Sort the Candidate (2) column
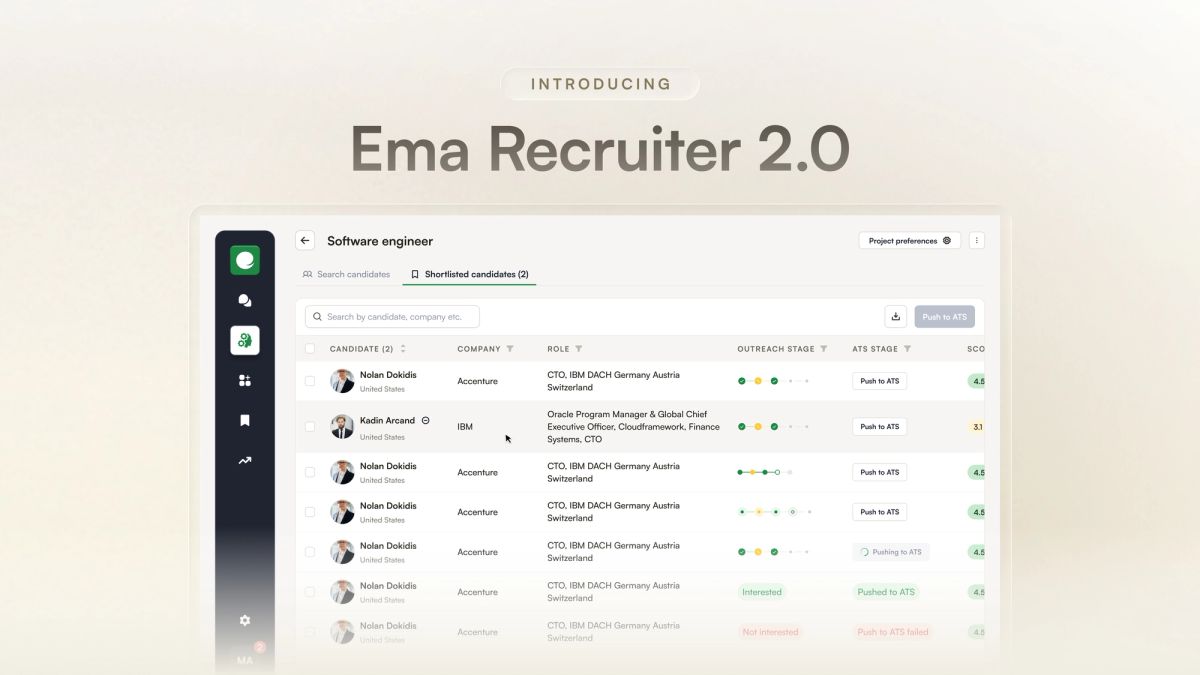 click(403, 349)
